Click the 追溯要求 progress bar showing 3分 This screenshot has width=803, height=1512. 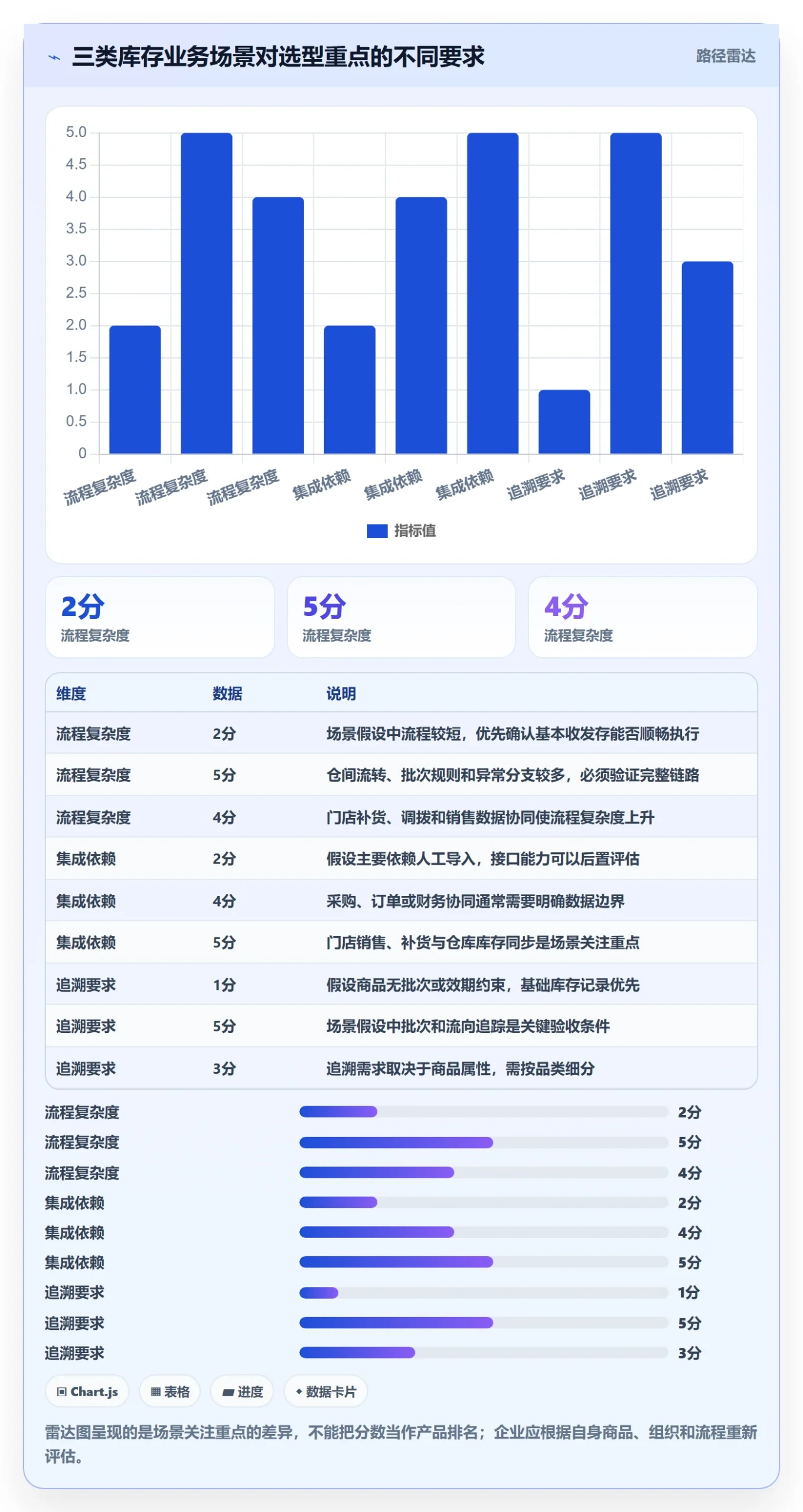[x=484, y=1353]
